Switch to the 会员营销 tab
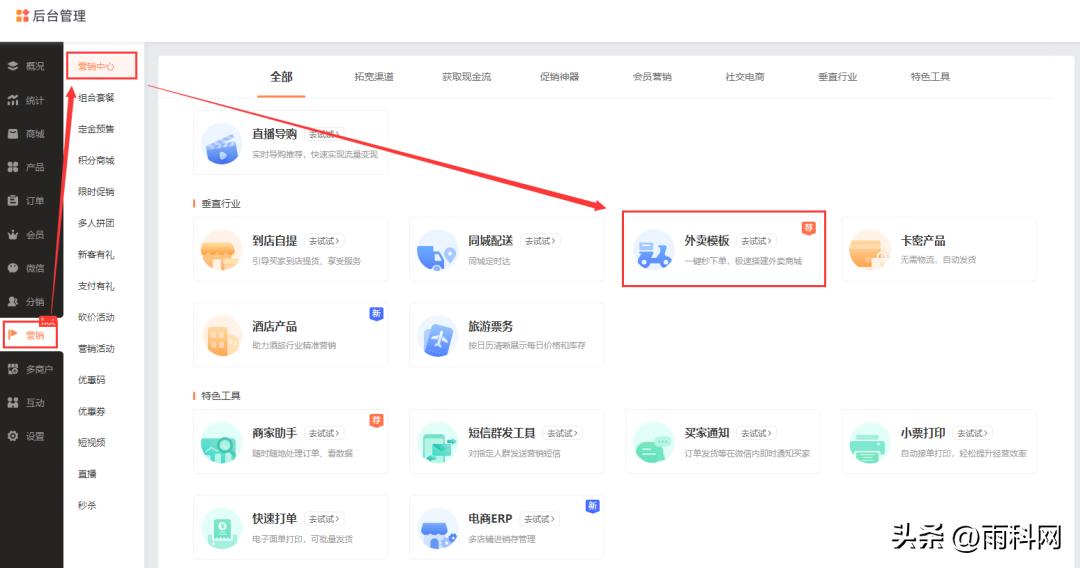The image size is (1080, 568). tap(652, 76)
